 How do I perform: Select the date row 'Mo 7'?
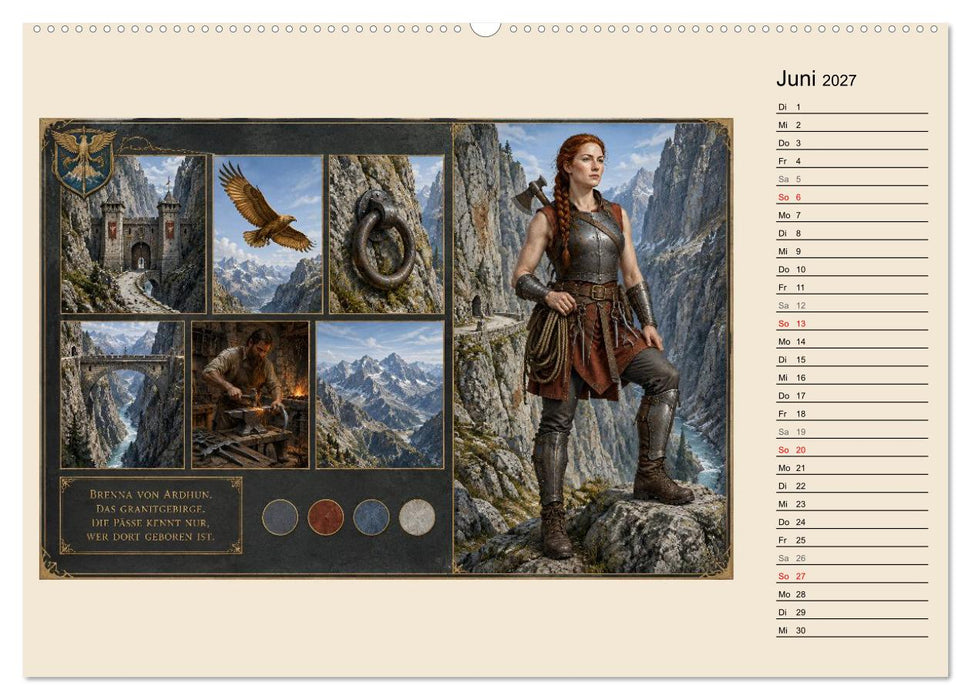[x=852, y=215]
